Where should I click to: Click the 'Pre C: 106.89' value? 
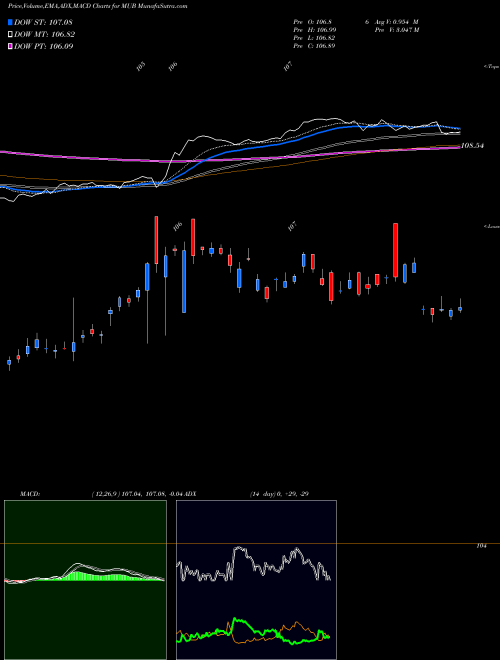(x=314, y=46)
